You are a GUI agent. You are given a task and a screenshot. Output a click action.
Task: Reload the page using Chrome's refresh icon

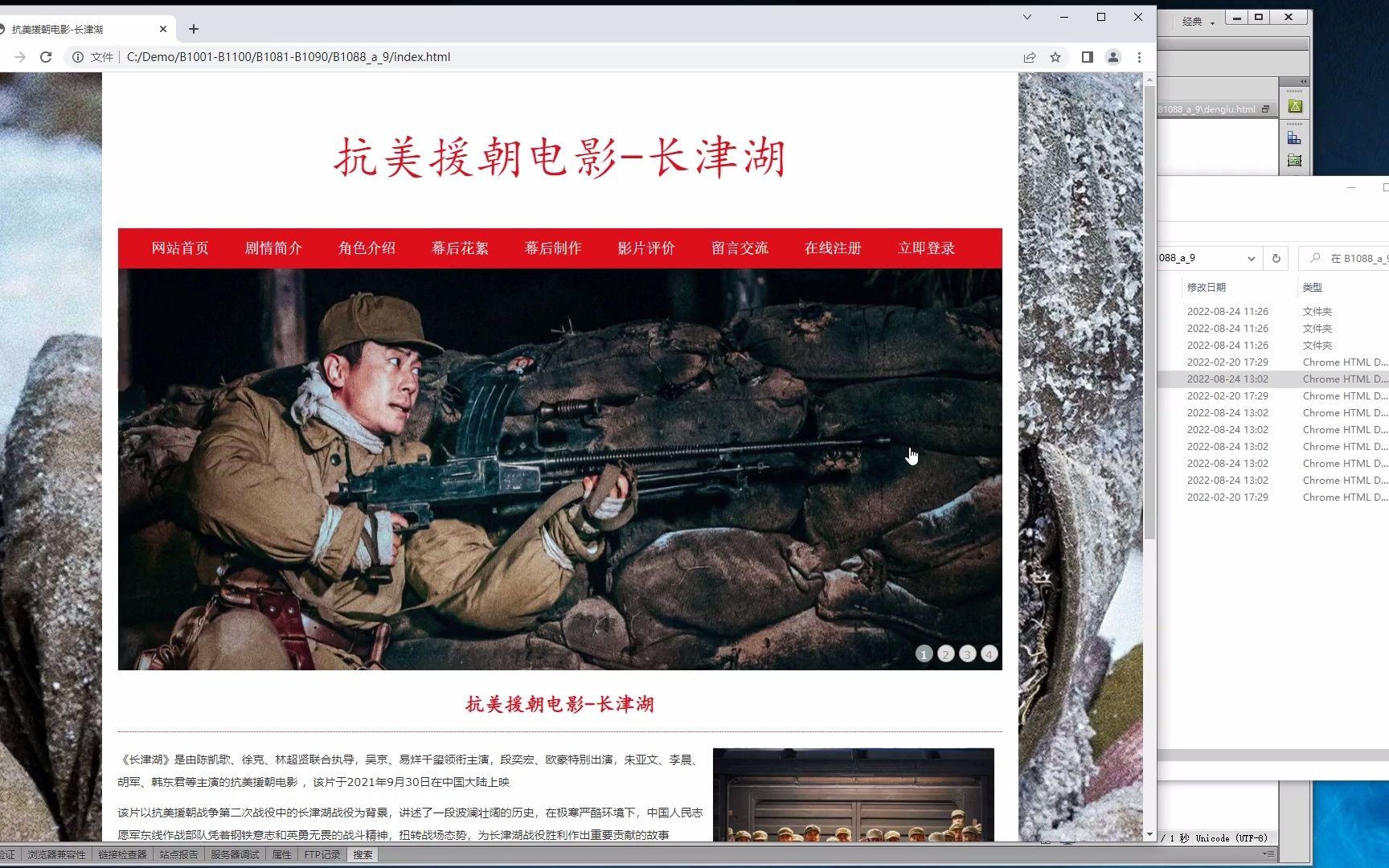(x=46, y=57)
